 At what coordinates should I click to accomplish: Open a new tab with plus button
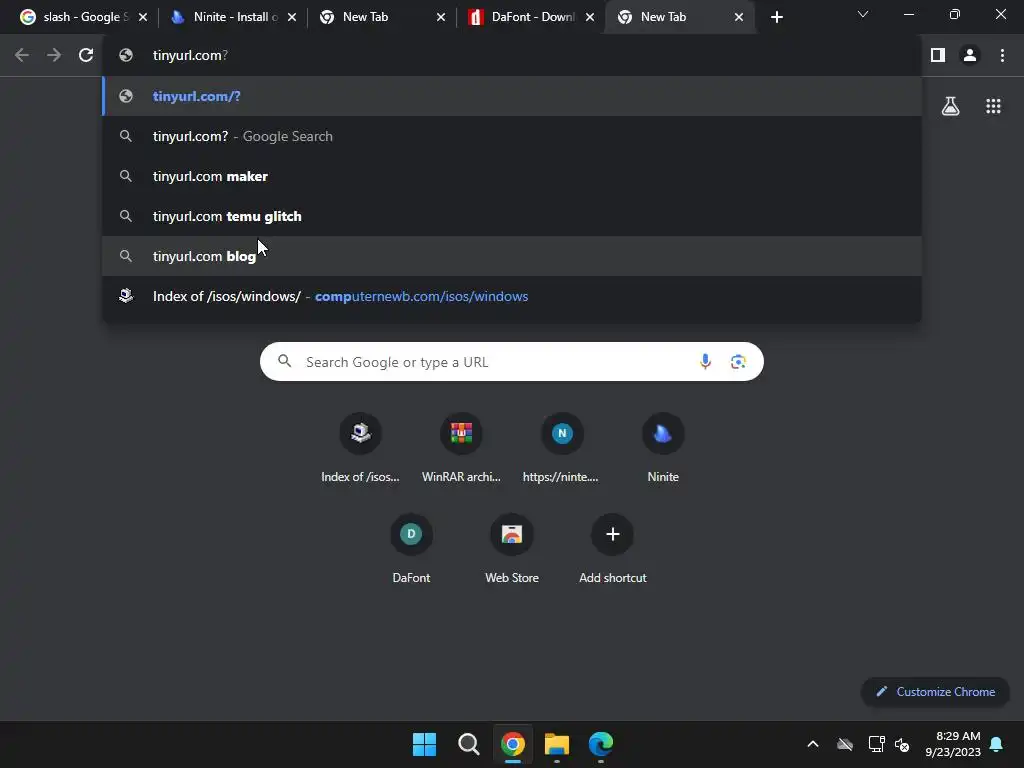coord(776,17)
